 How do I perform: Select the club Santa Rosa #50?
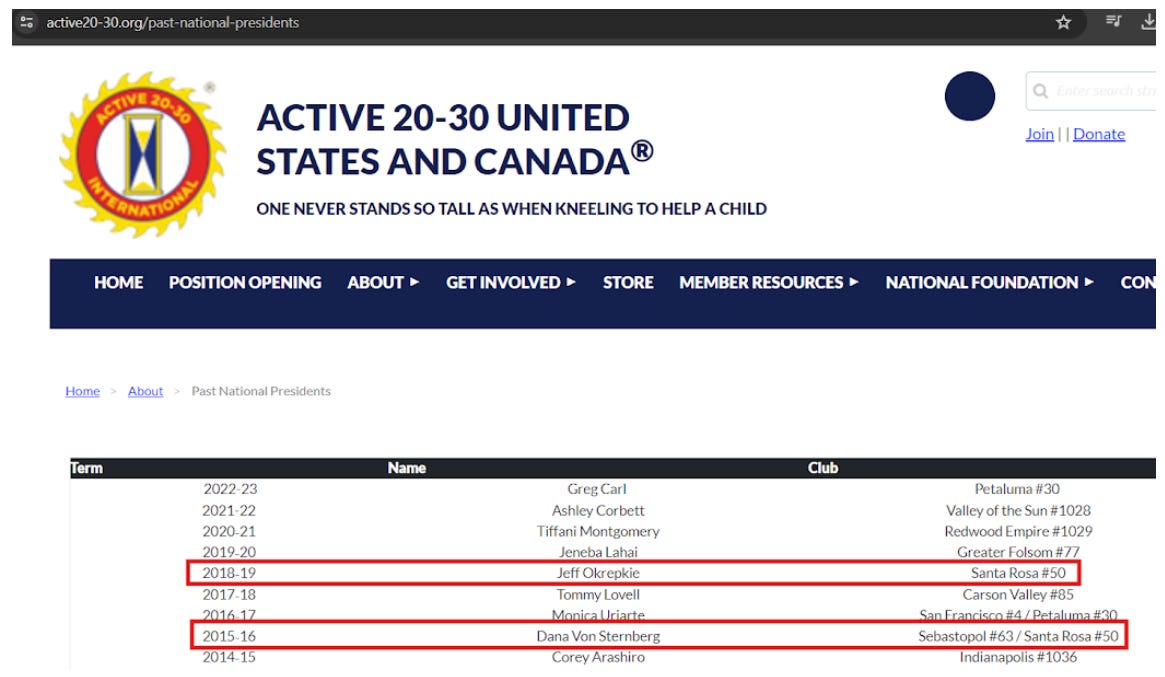click(x=1018, y=573)
